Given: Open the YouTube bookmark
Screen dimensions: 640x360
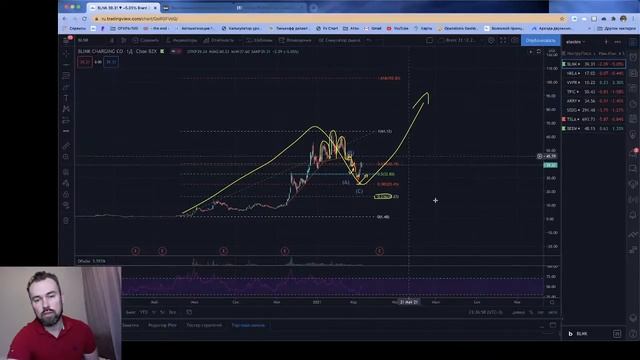Looking at the screenshot, I should point(398,29).
